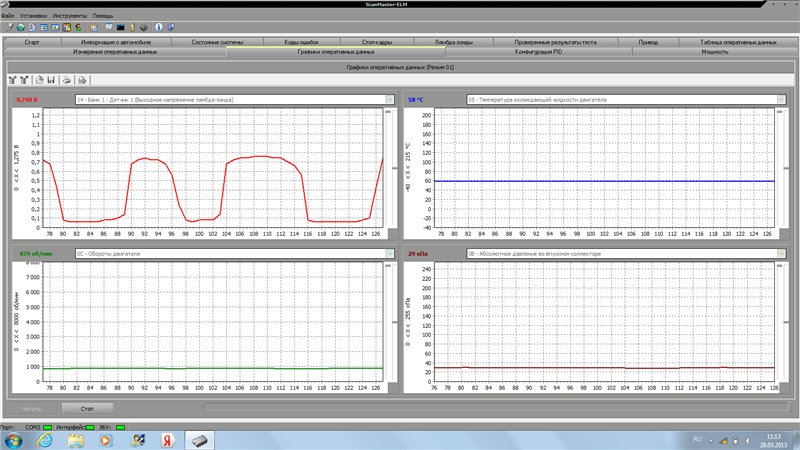Open the coolant temperature PID dropdown
The width and height of the screenshot is (800, 450).
(778, 99)
